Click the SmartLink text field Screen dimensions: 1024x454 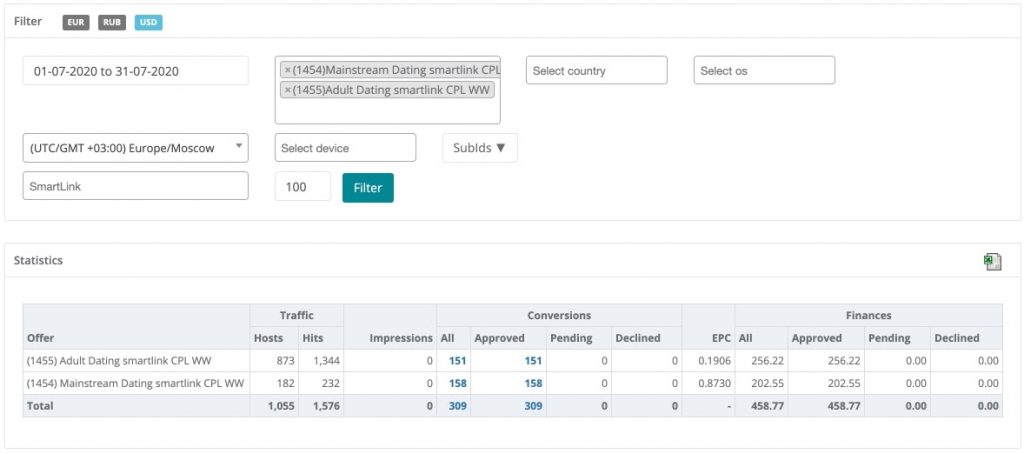pyautogui.click(x=135, y=186)
